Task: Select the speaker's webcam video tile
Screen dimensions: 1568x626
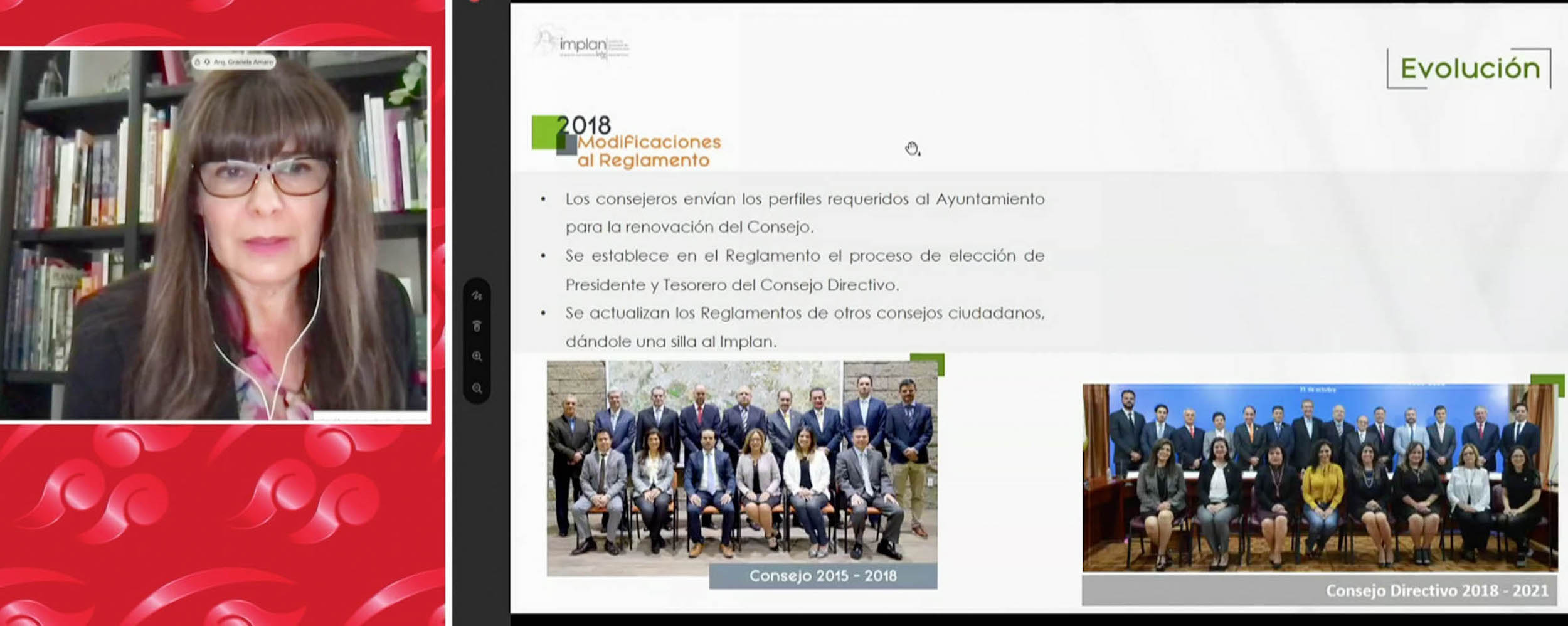Action: click(215, 235)
